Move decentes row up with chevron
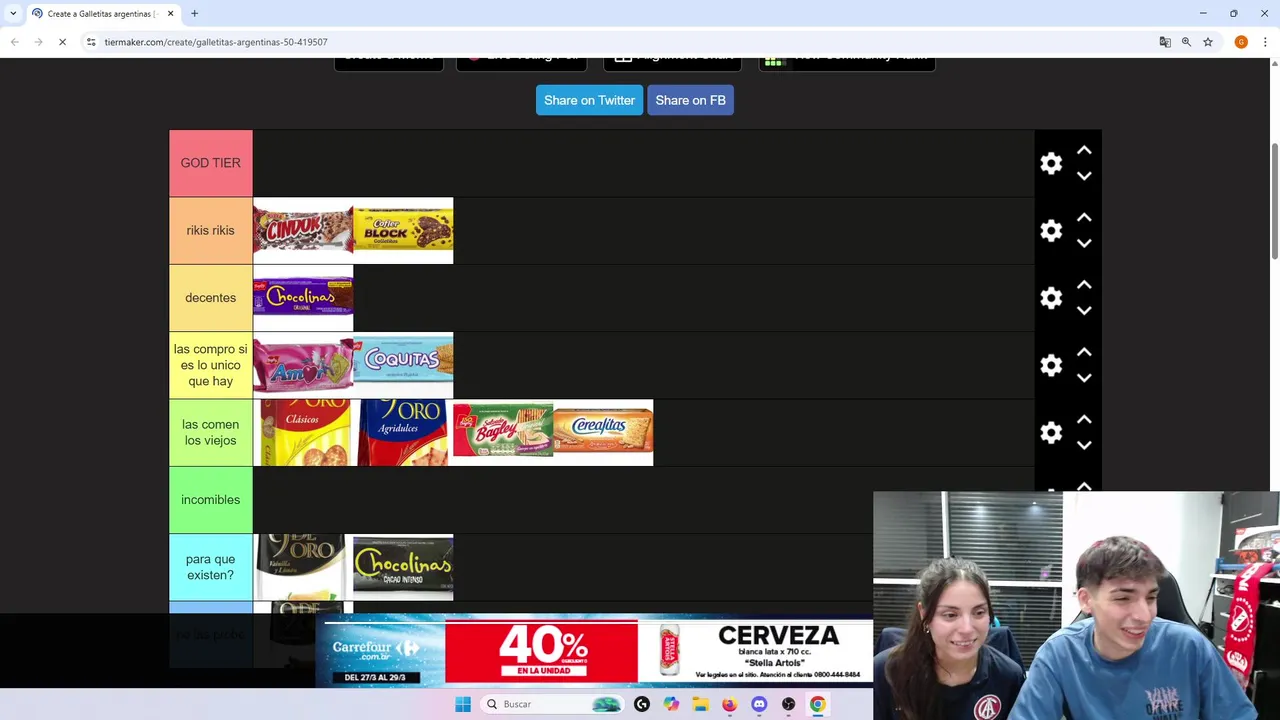Image resolution: width=1280 pixels, height=720 pixels. pyautogui.click(x=1084, y=285)
